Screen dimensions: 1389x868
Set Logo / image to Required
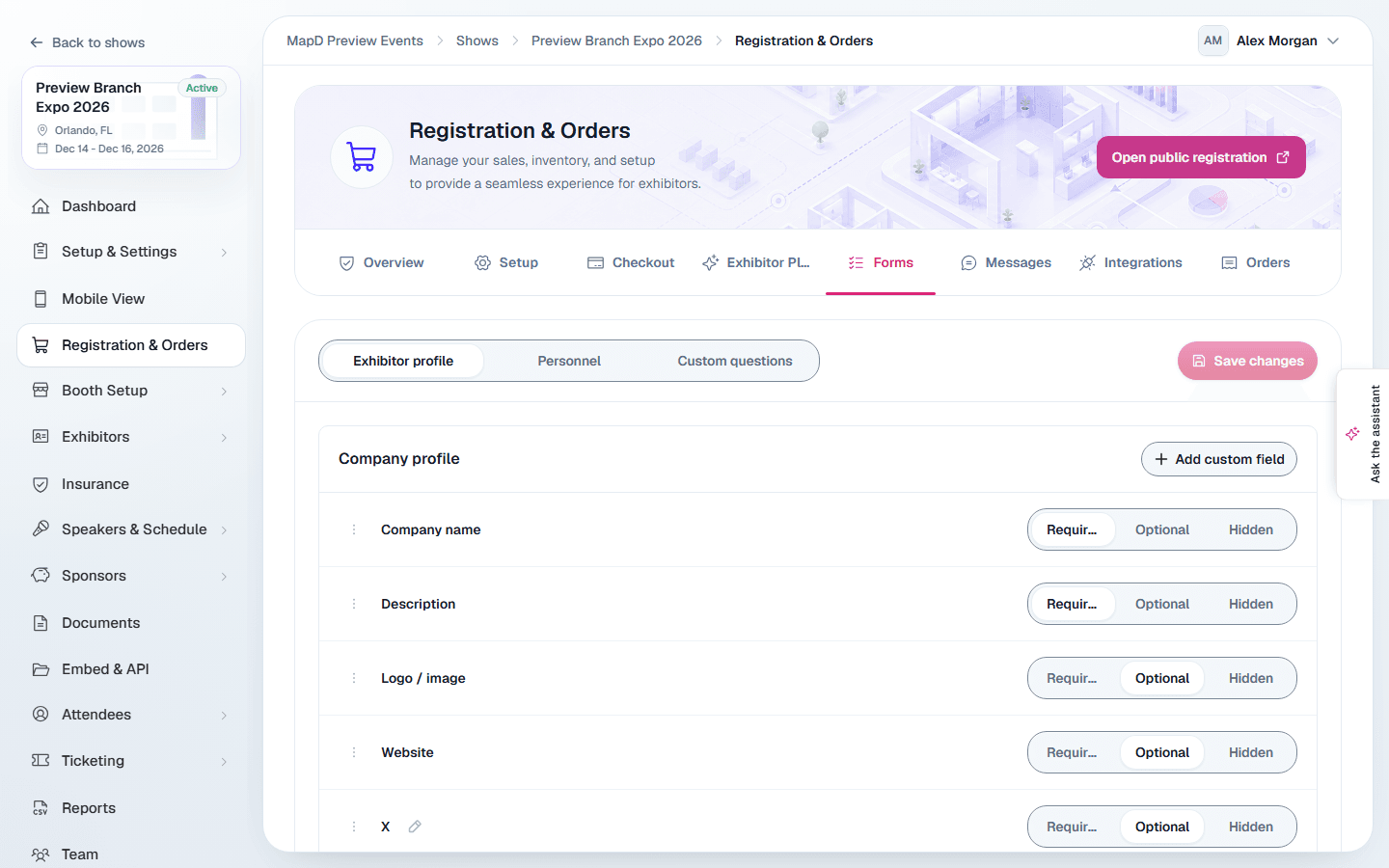[1073, 678]
